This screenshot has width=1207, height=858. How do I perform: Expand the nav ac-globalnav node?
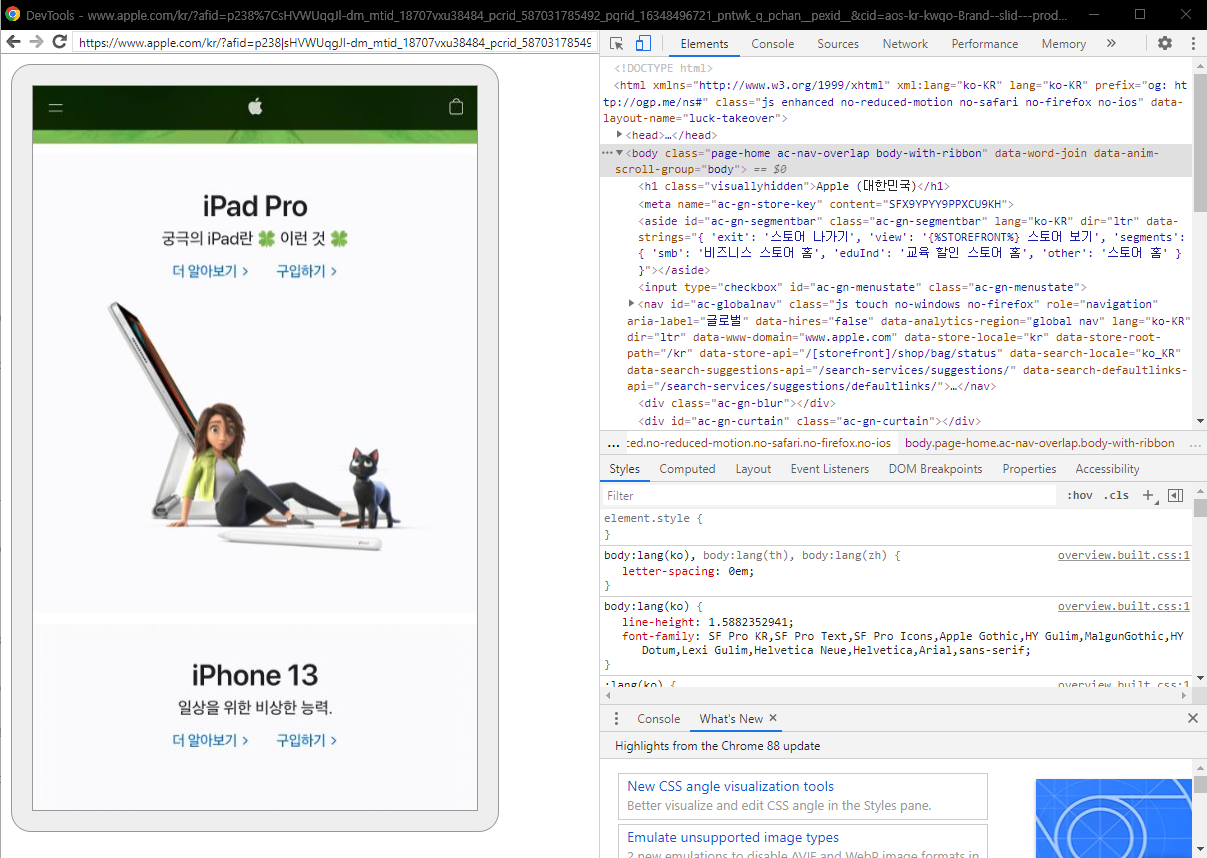(632, 303)
